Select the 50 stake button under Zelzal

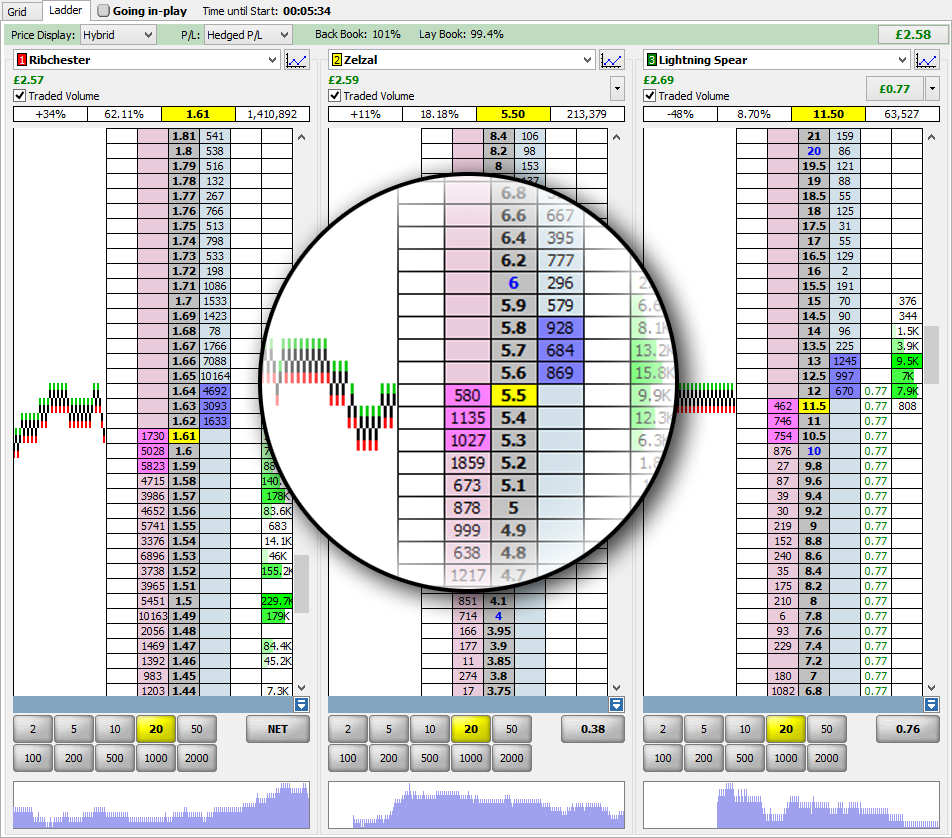click(511, 729)
